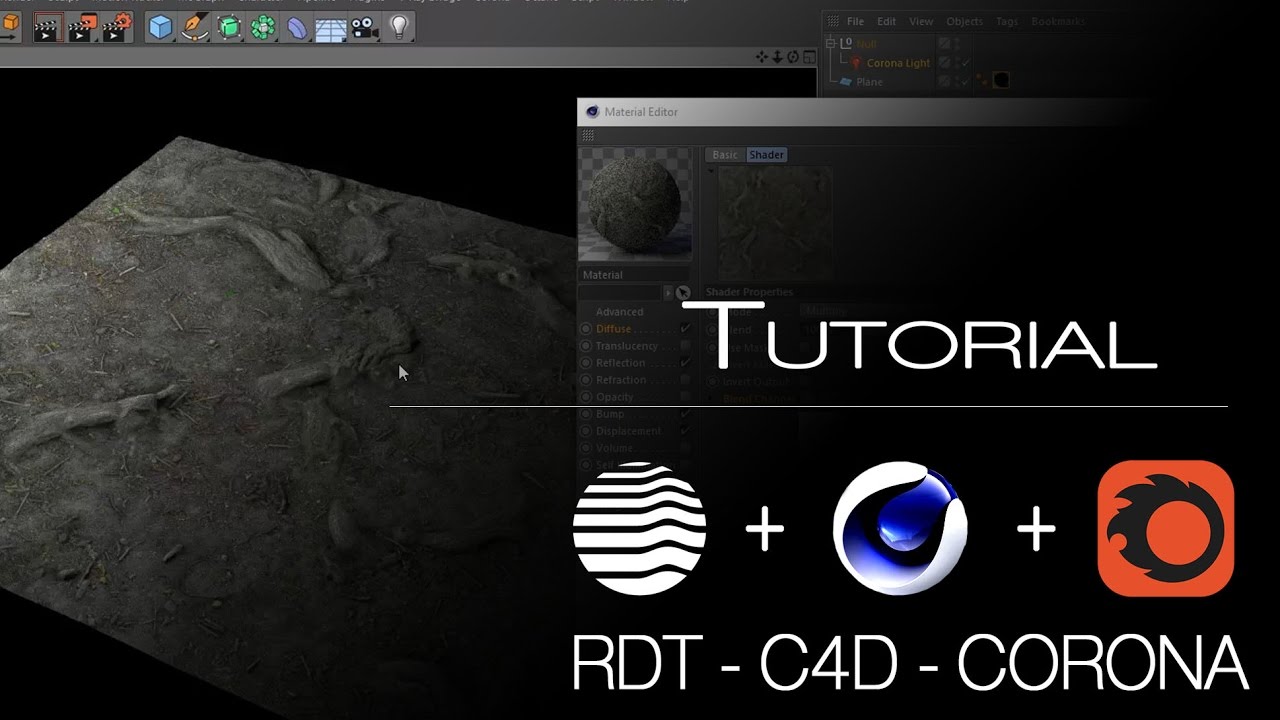The image size is (1280, 720).
Task: Toggle the Displacement channel checkmark
Action: (x=685, y=431)
